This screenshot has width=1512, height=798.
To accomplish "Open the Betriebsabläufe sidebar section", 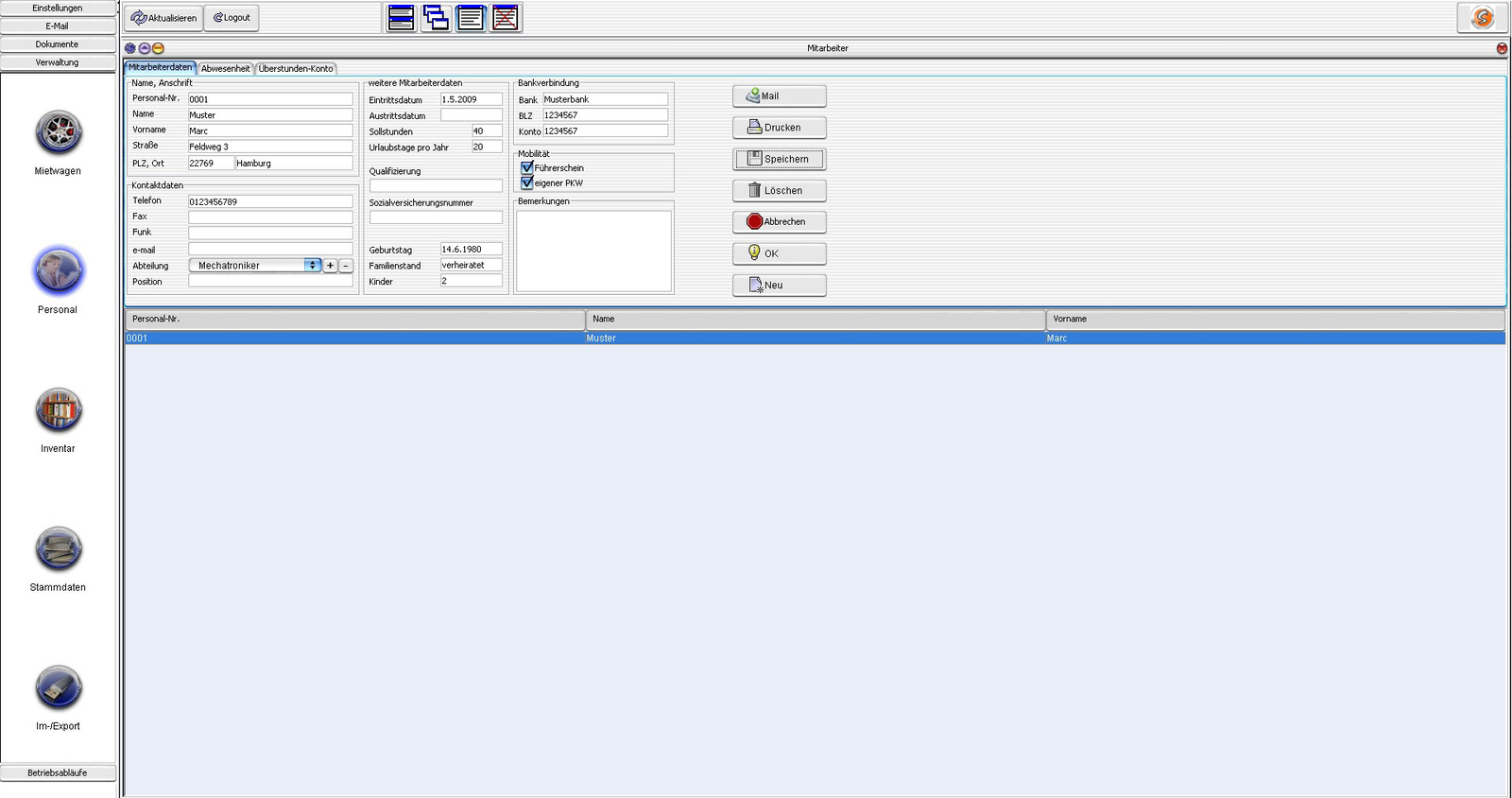I will click(x=58, y=772).
